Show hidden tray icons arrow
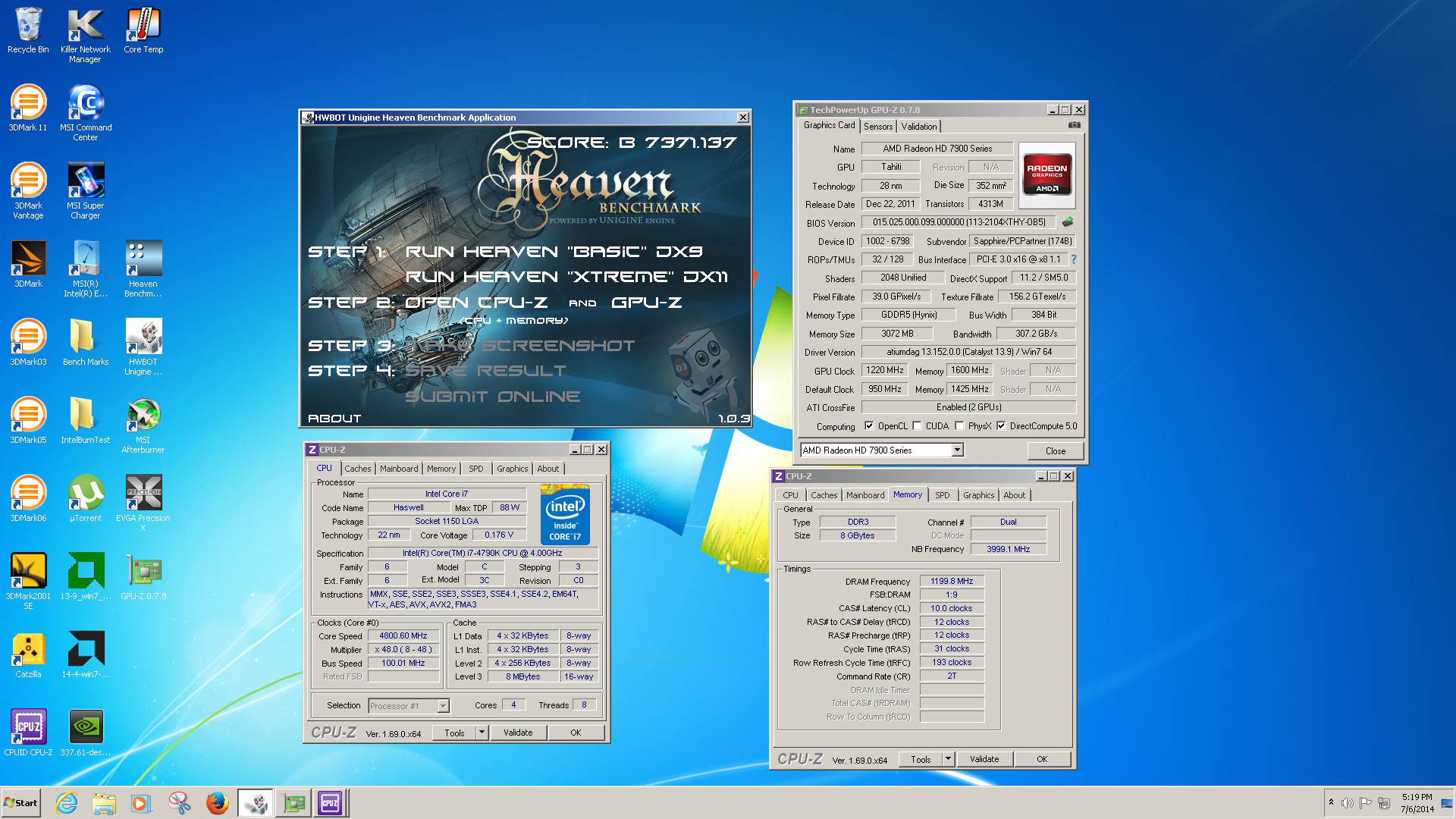1456x819 pixels. (1331, 803)
